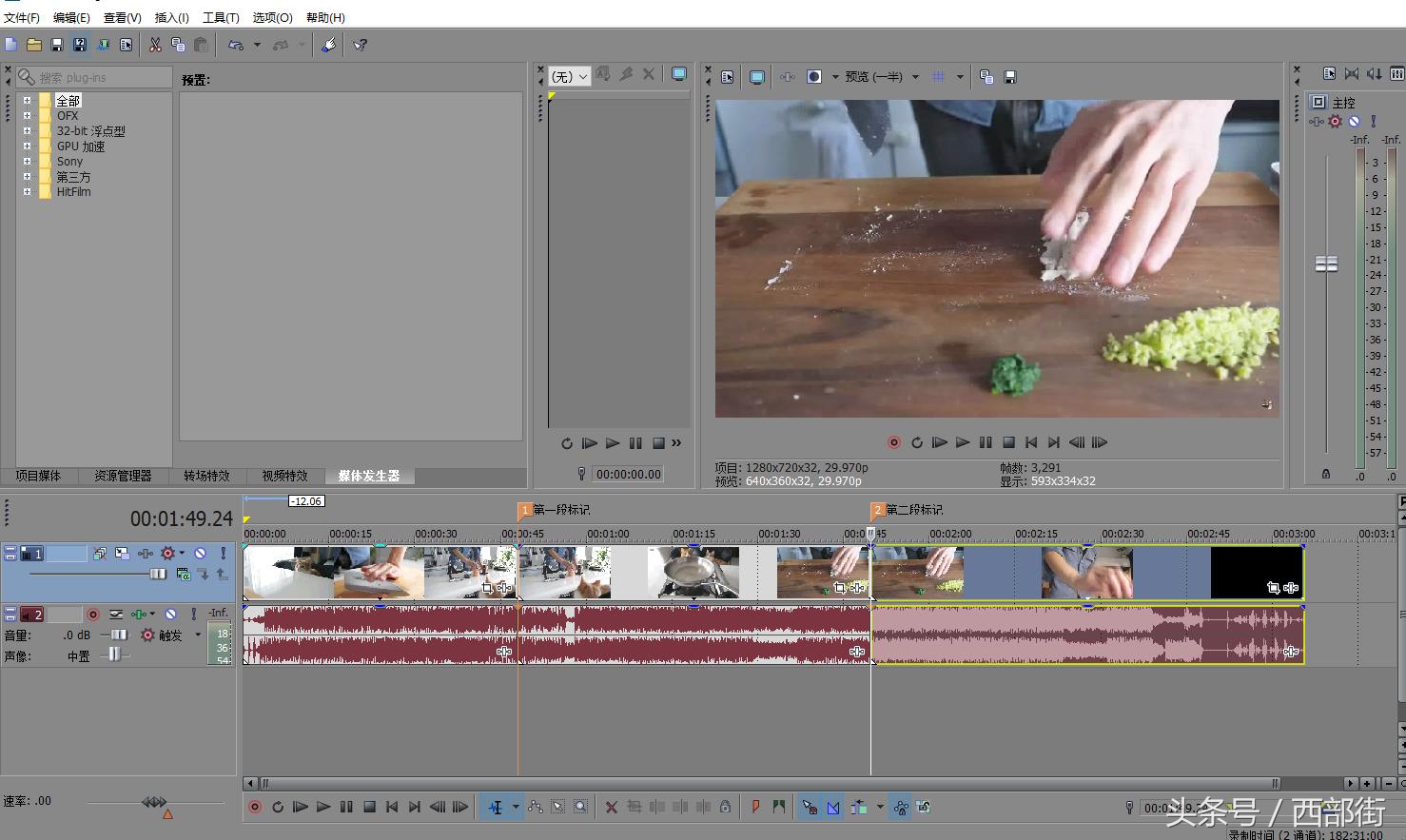Arm audio track 2 for recording

point(93,615)
